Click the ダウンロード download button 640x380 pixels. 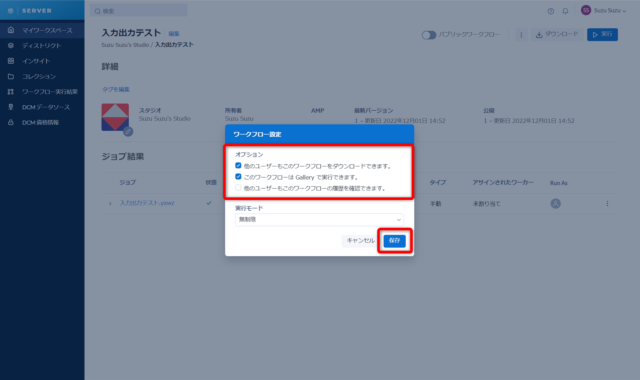(557, 34)
